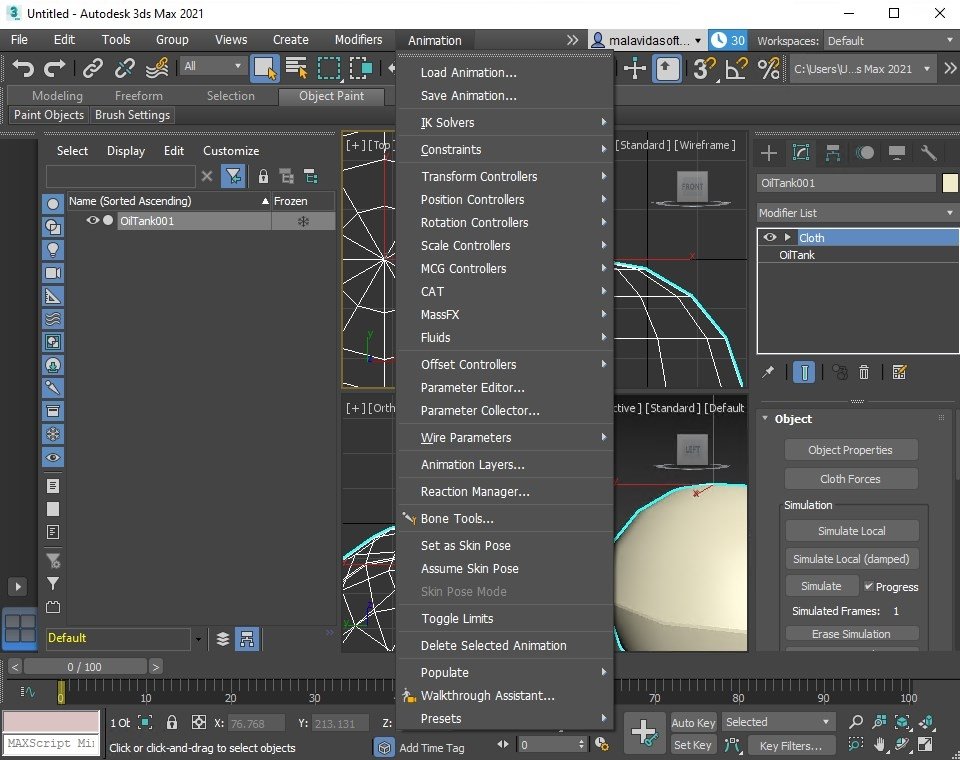This screenshot has height=760, width=960.
Task: Open the Modify panel tab icon
Action: pyautogui.click(x=801, y=153)
